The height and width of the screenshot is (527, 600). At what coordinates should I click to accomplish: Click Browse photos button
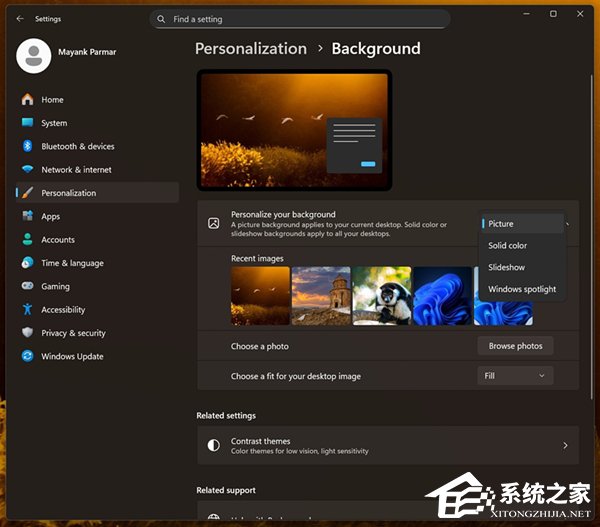point(515,346)
